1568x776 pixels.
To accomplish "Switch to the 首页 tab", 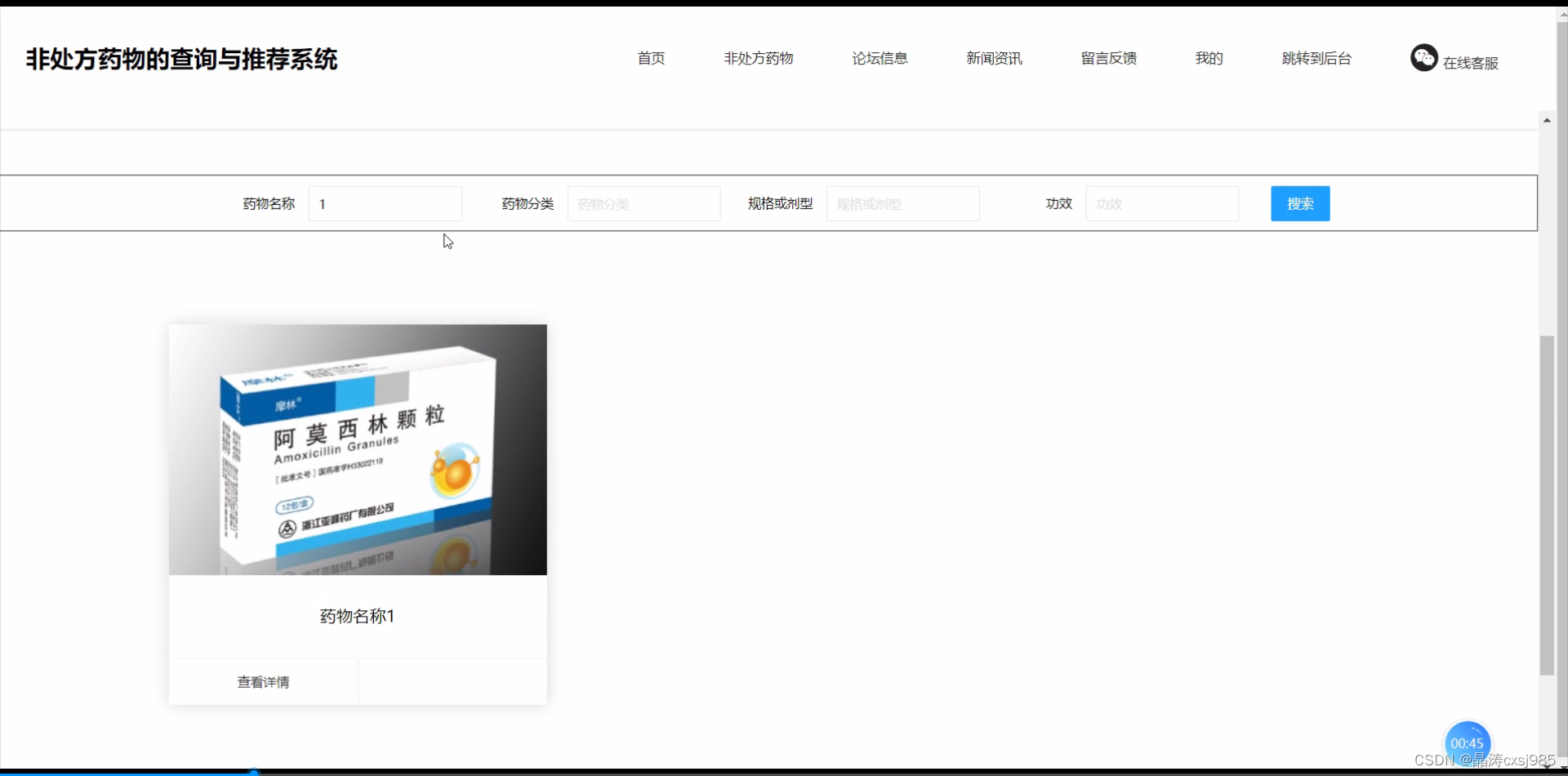I will 650,58.
